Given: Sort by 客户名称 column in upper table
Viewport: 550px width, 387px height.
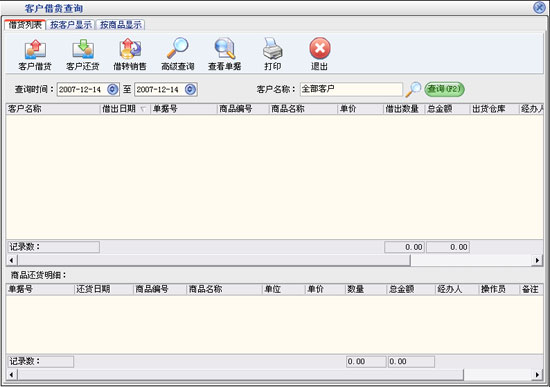Looking at the screenshot, I should [53, 109].
